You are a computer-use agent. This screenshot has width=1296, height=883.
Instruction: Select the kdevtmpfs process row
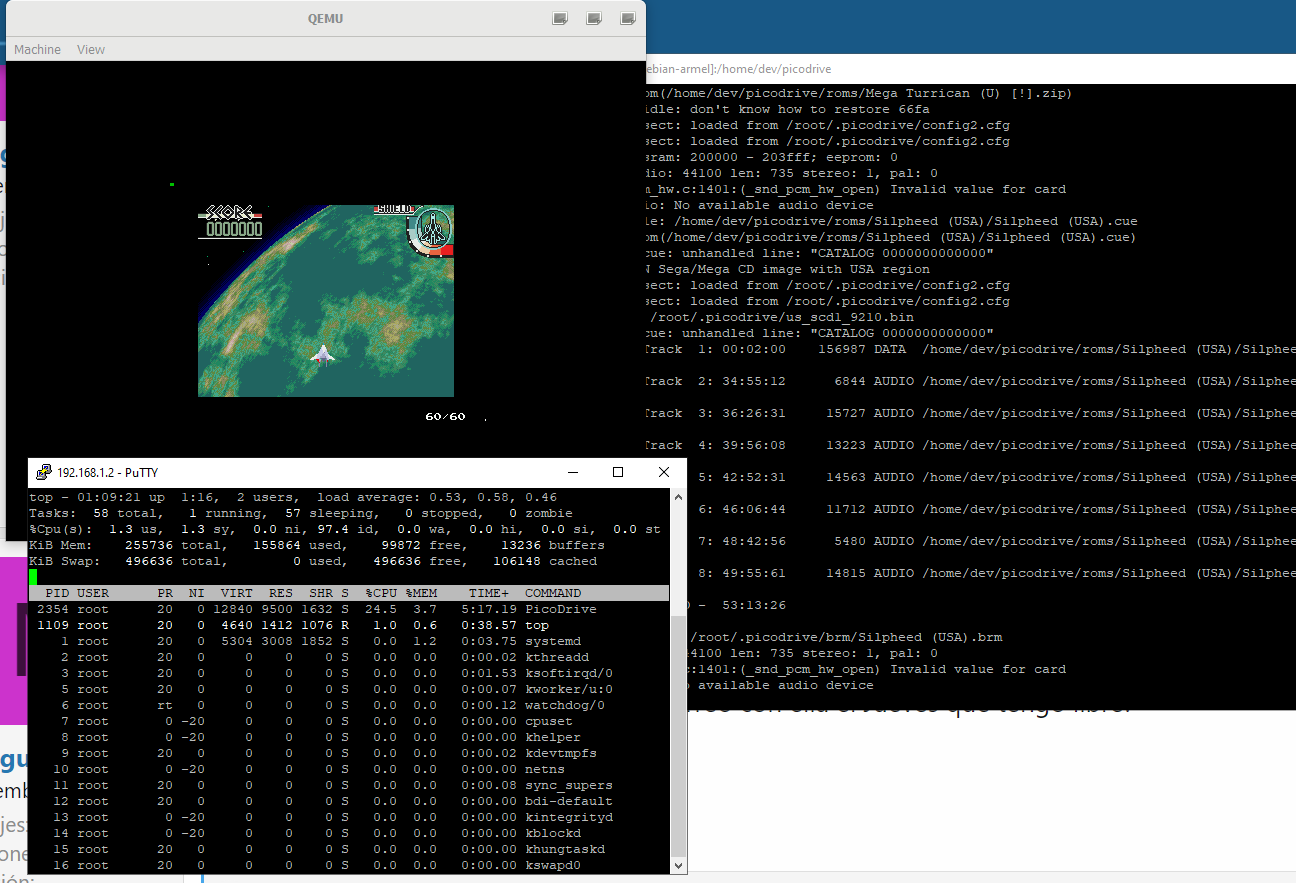pos(348,753)
